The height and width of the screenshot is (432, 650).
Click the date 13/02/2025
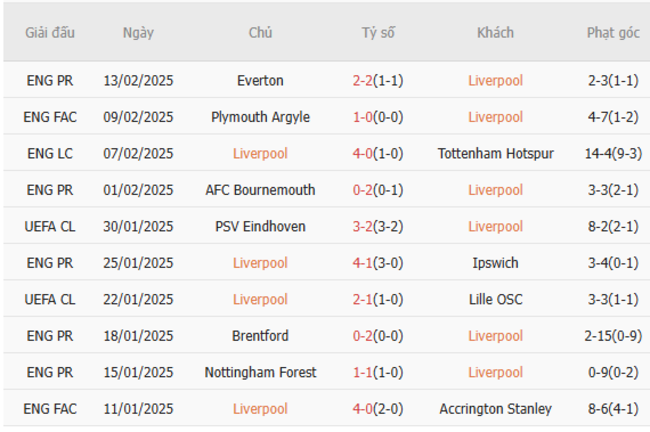138,80
